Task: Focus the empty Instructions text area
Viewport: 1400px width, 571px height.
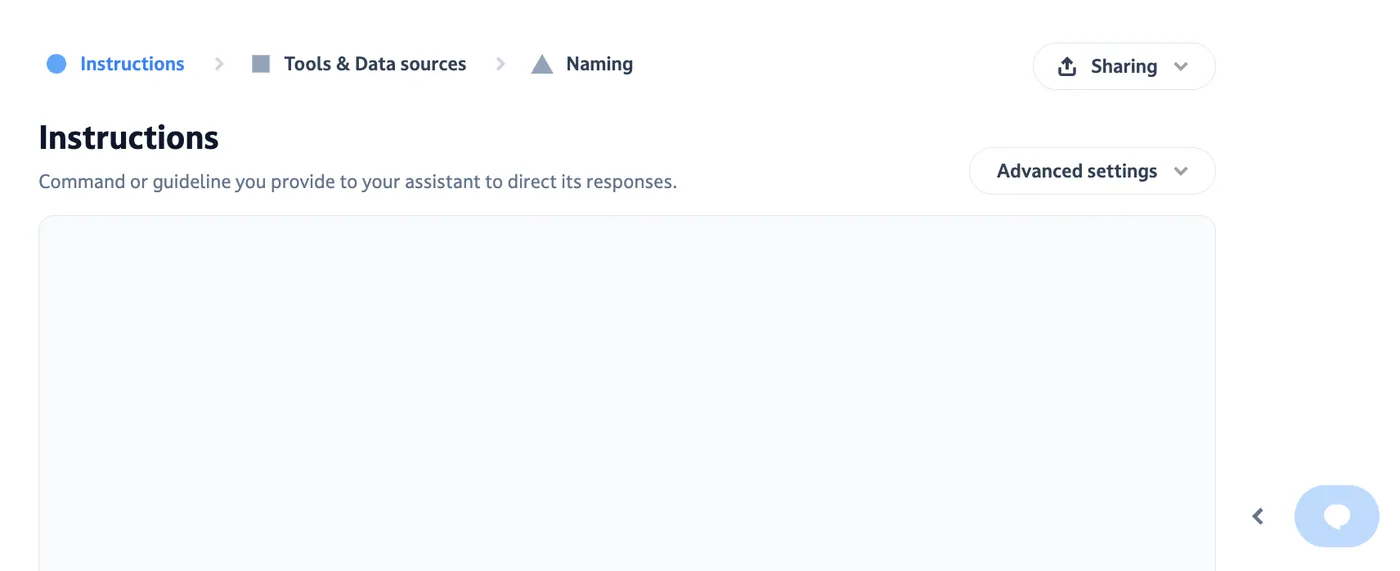Action: (x=627, y=393)
